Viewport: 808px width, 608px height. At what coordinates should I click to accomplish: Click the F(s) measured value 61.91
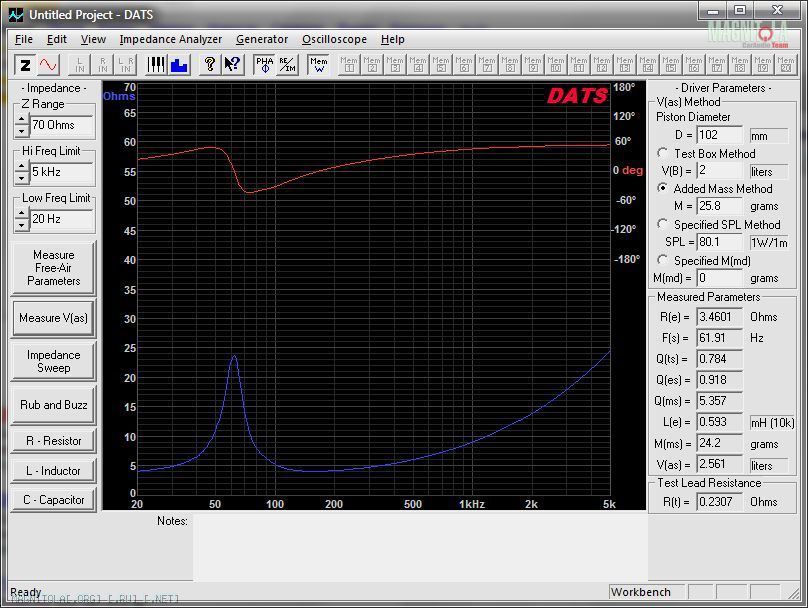click(x=719, y=338)
